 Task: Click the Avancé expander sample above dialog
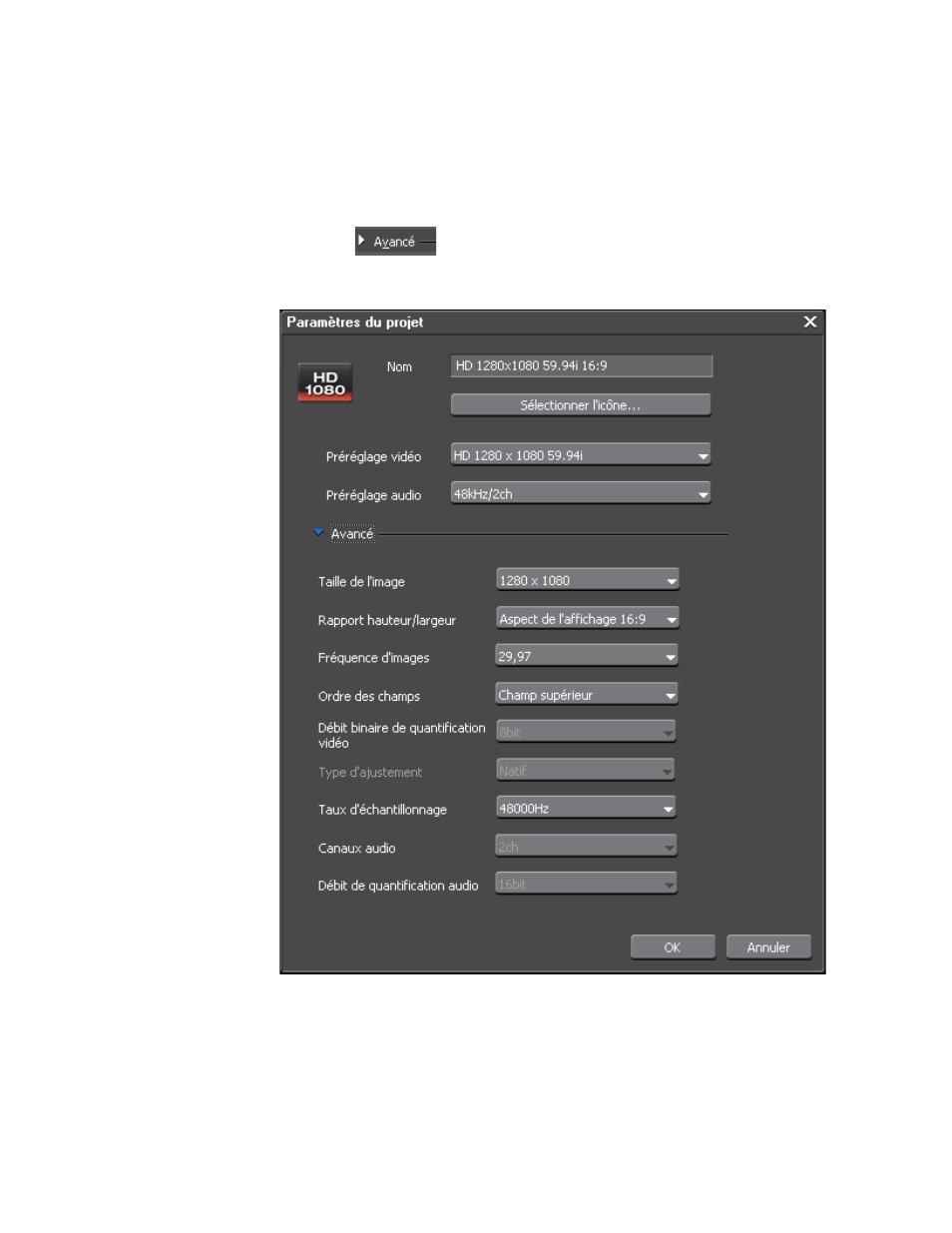pos(395,242)
